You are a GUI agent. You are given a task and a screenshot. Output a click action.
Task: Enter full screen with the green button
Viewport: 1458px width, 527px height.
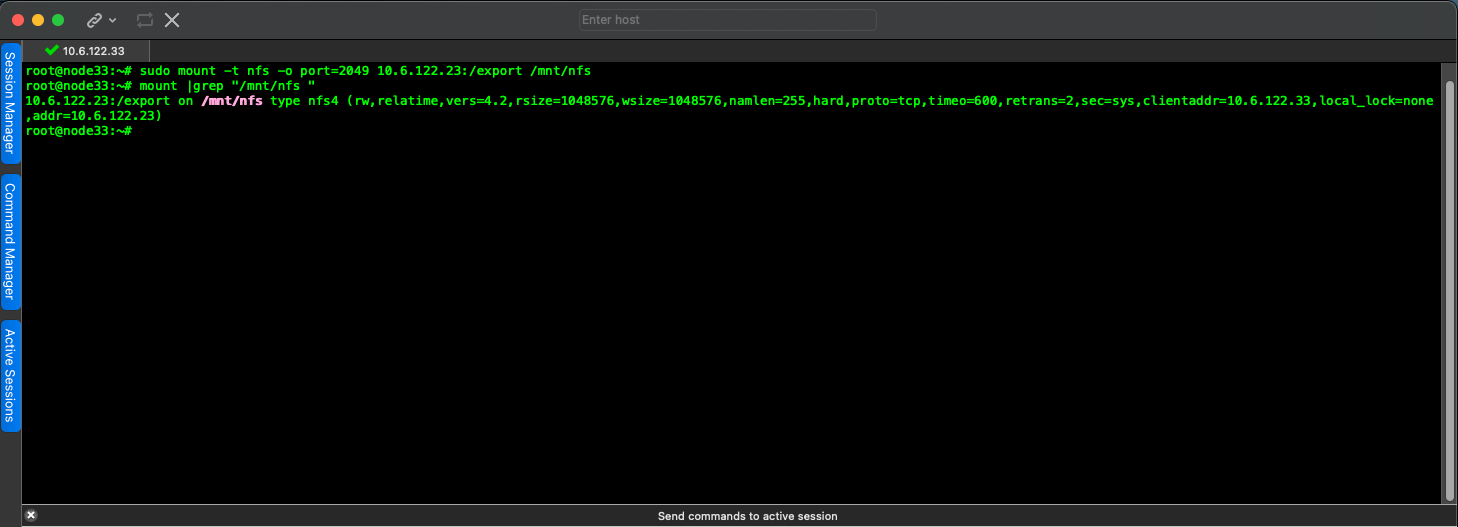pos(58,20)
